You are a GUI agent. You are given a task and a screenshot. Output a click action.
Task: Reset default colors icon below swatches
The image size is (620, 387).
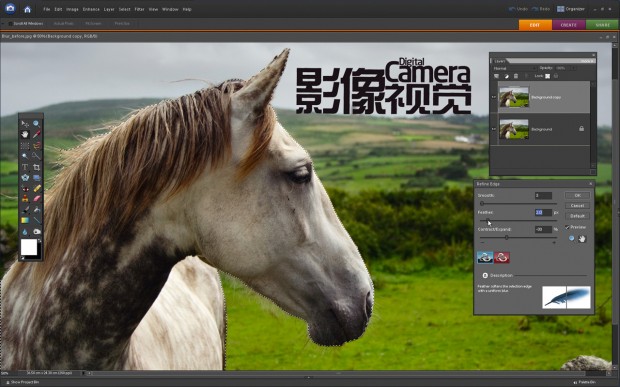pyautogui.click(x=23, y=258)
